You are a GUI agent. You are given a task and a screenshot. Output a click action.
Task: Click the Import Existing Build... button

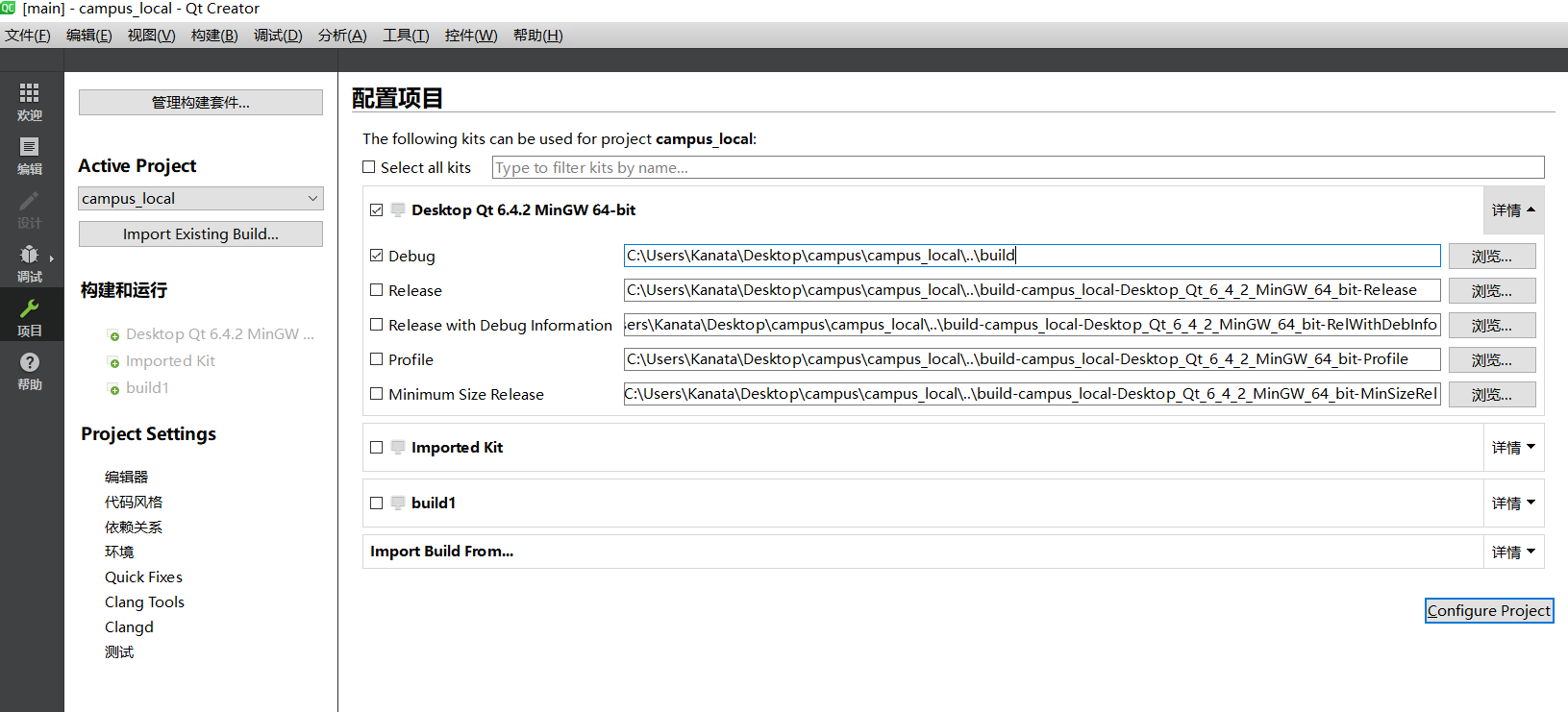[x=200, y=234]
